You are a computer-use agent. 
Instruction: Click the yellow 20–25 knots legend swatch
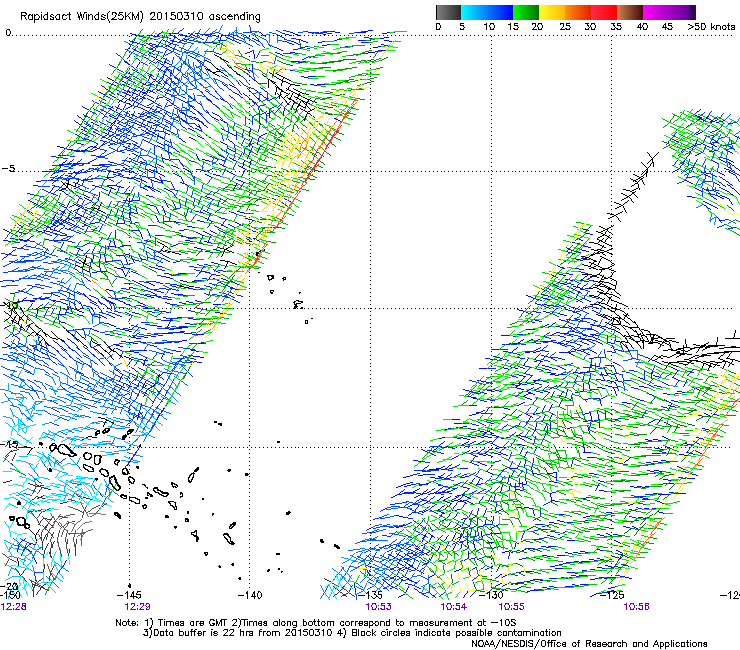pyautogui.click(x=552, y=12)
